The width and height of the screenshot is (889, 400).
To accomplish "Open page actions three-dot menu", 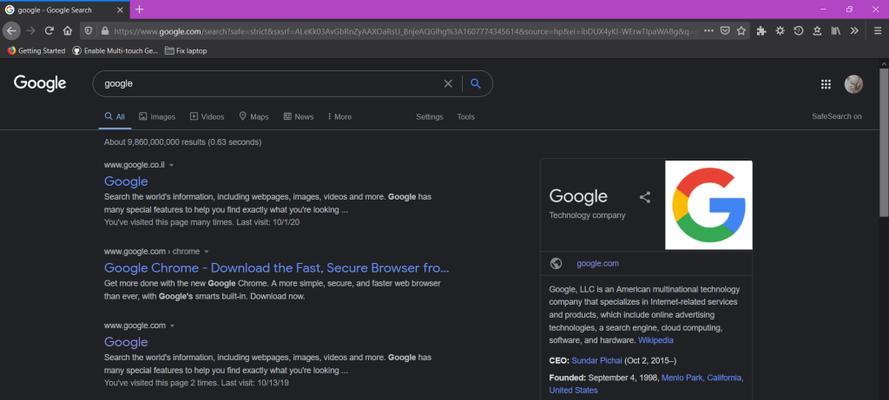I will pos(709,31).
